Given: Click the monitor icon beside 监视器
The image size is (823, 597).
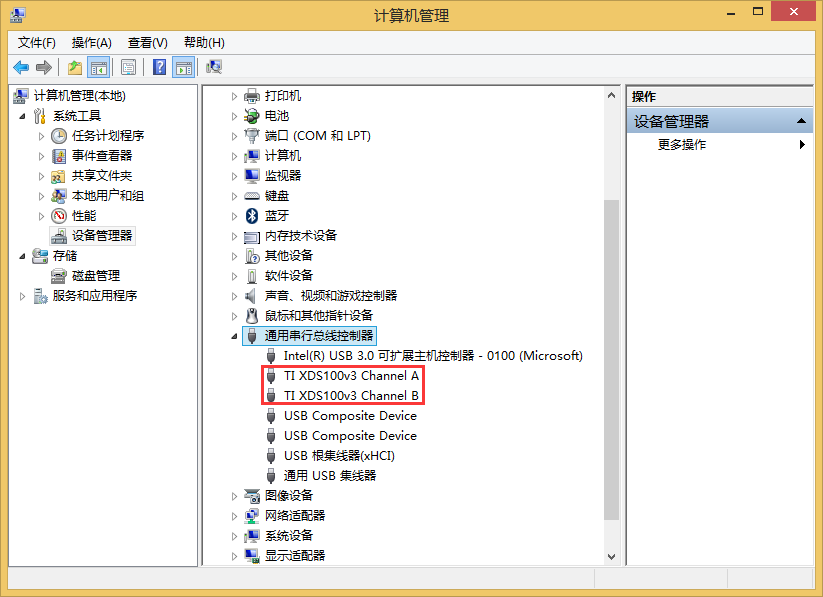Looking at the screenshot, I should pos(252,175).
